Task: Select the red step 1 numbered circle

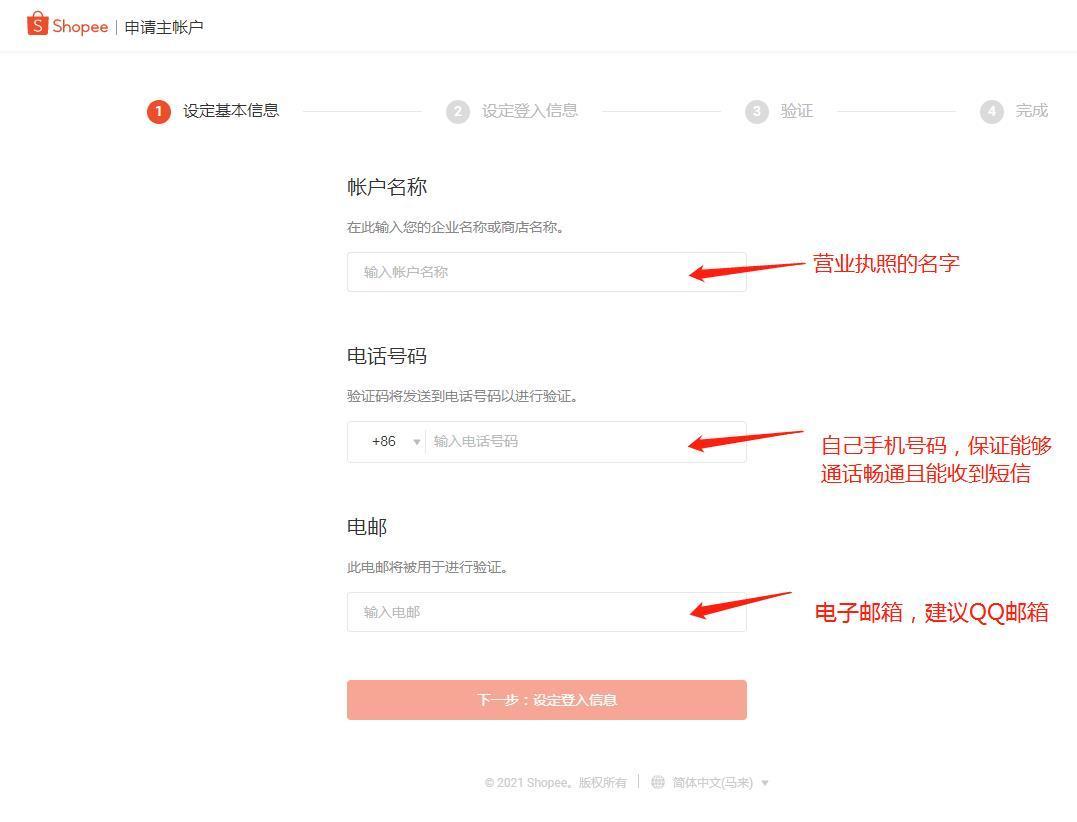Action: [x=158, y=111]
